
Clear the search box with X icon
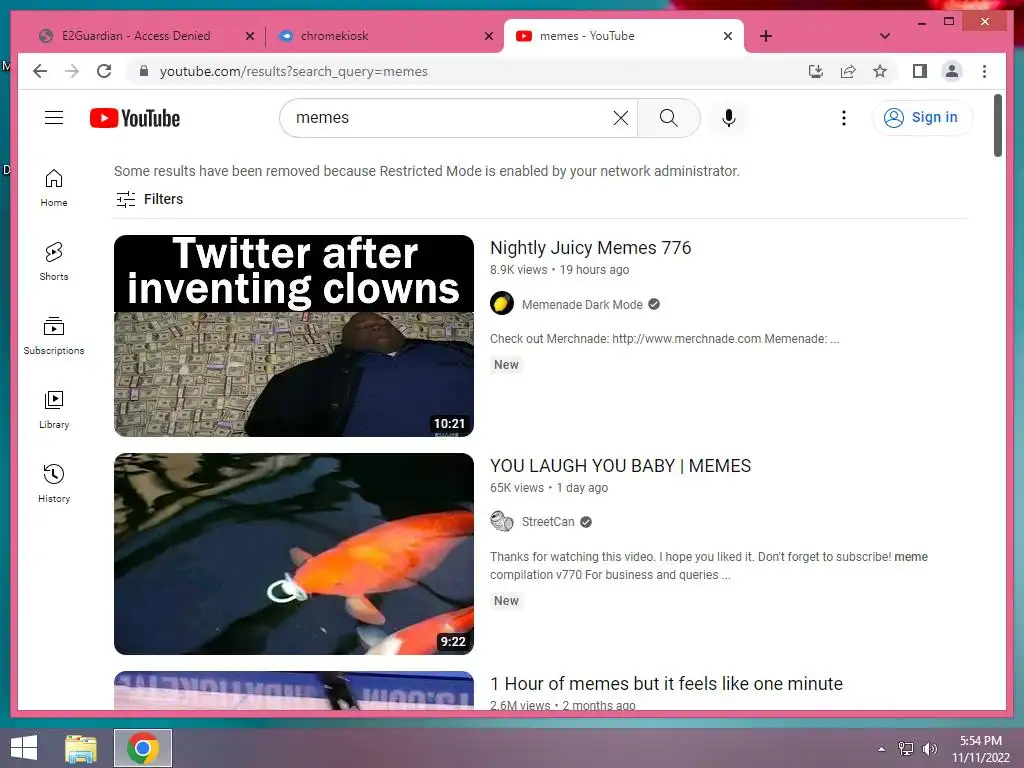coord(620,118)
